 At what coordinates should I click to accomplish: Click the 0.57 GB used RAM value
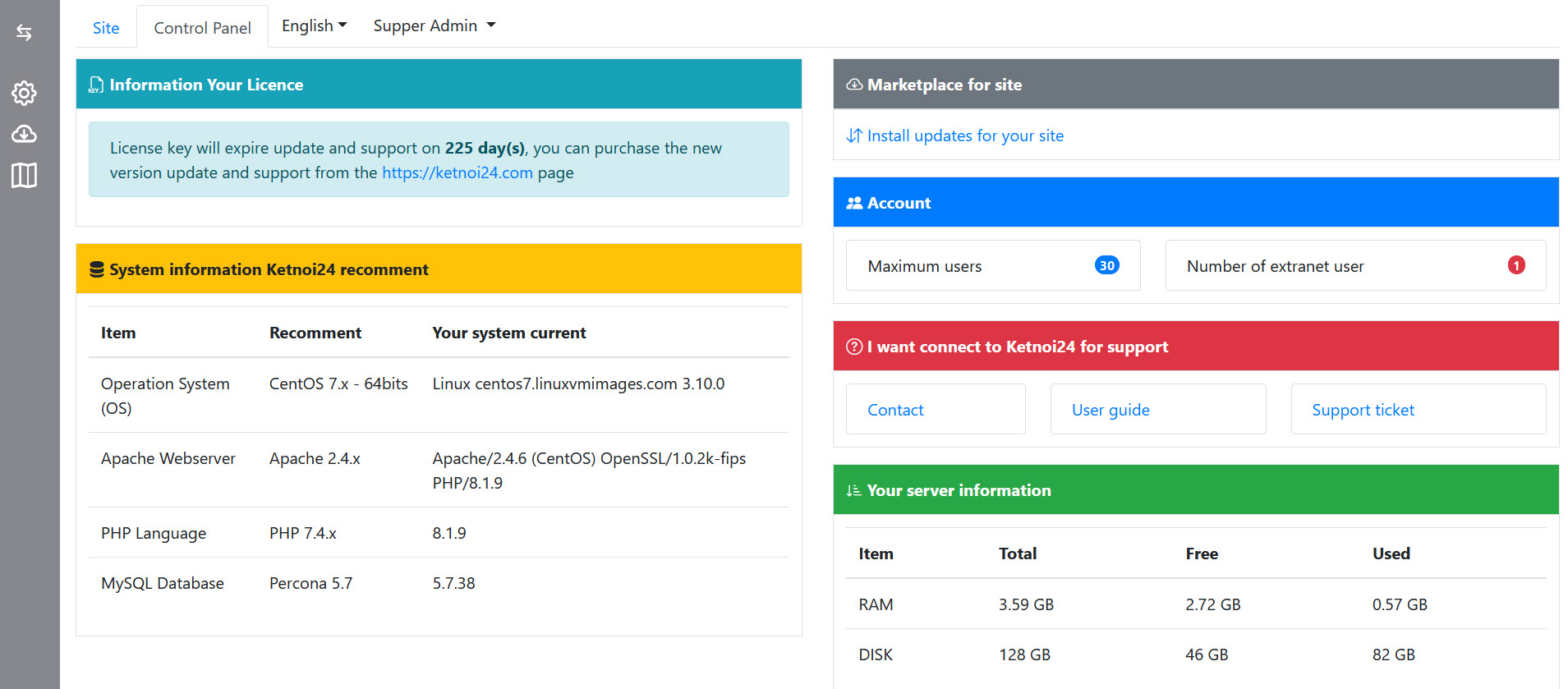coord(1400,604)
